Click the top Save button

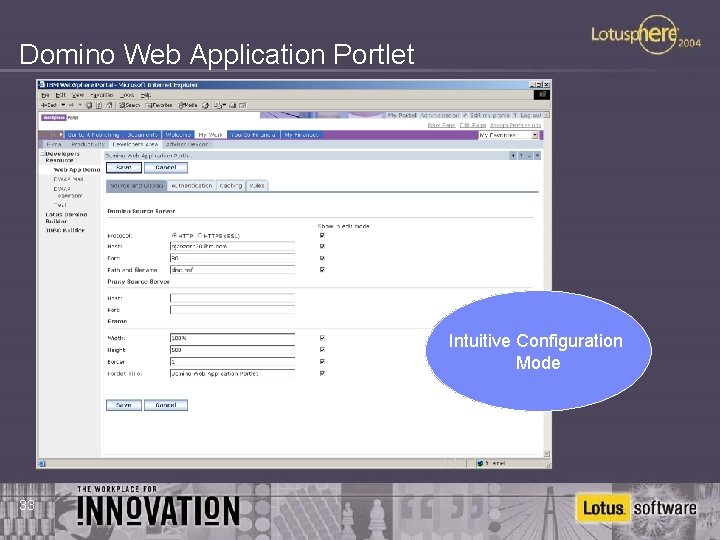click(124, 168)
